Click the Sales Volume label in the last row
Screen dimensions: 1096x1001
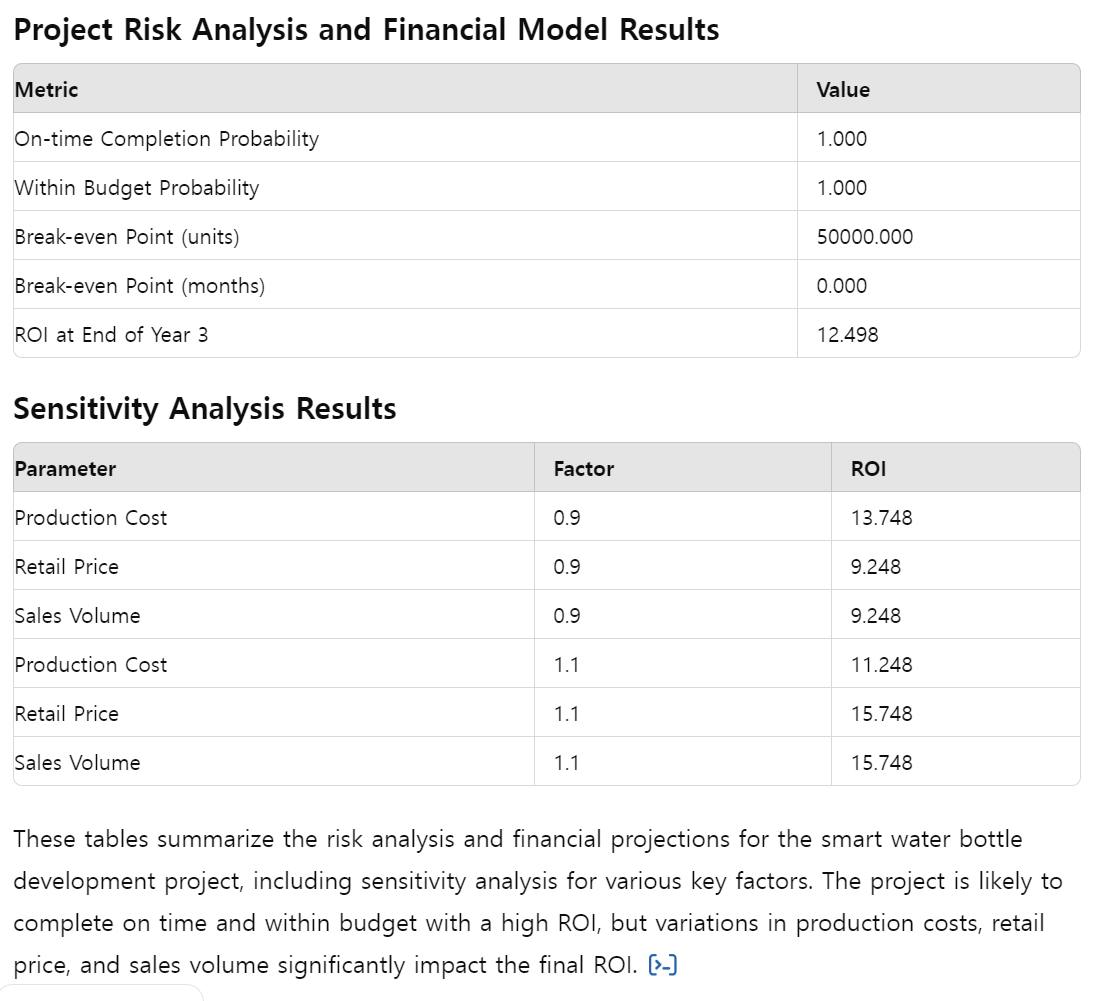click(77, 762)
